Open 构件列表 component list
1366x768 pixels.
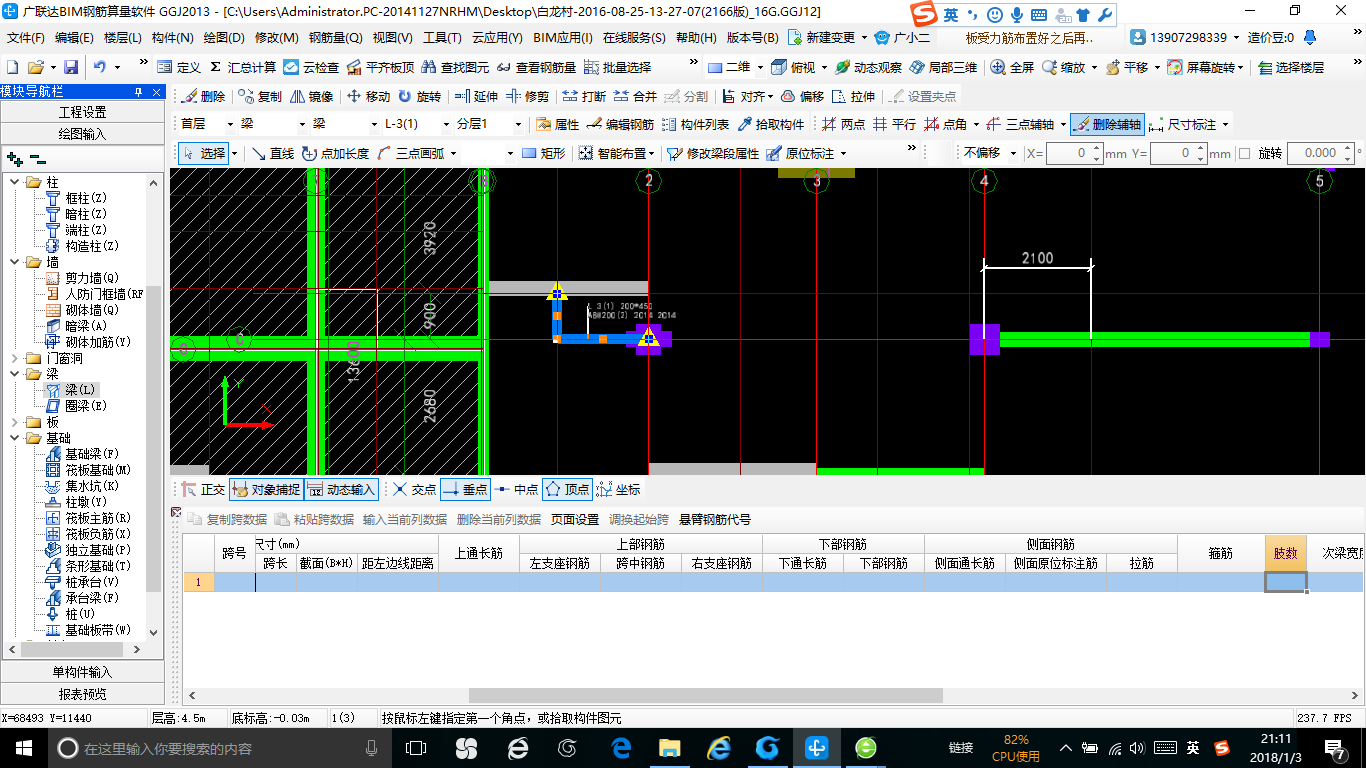coord(695,124)
